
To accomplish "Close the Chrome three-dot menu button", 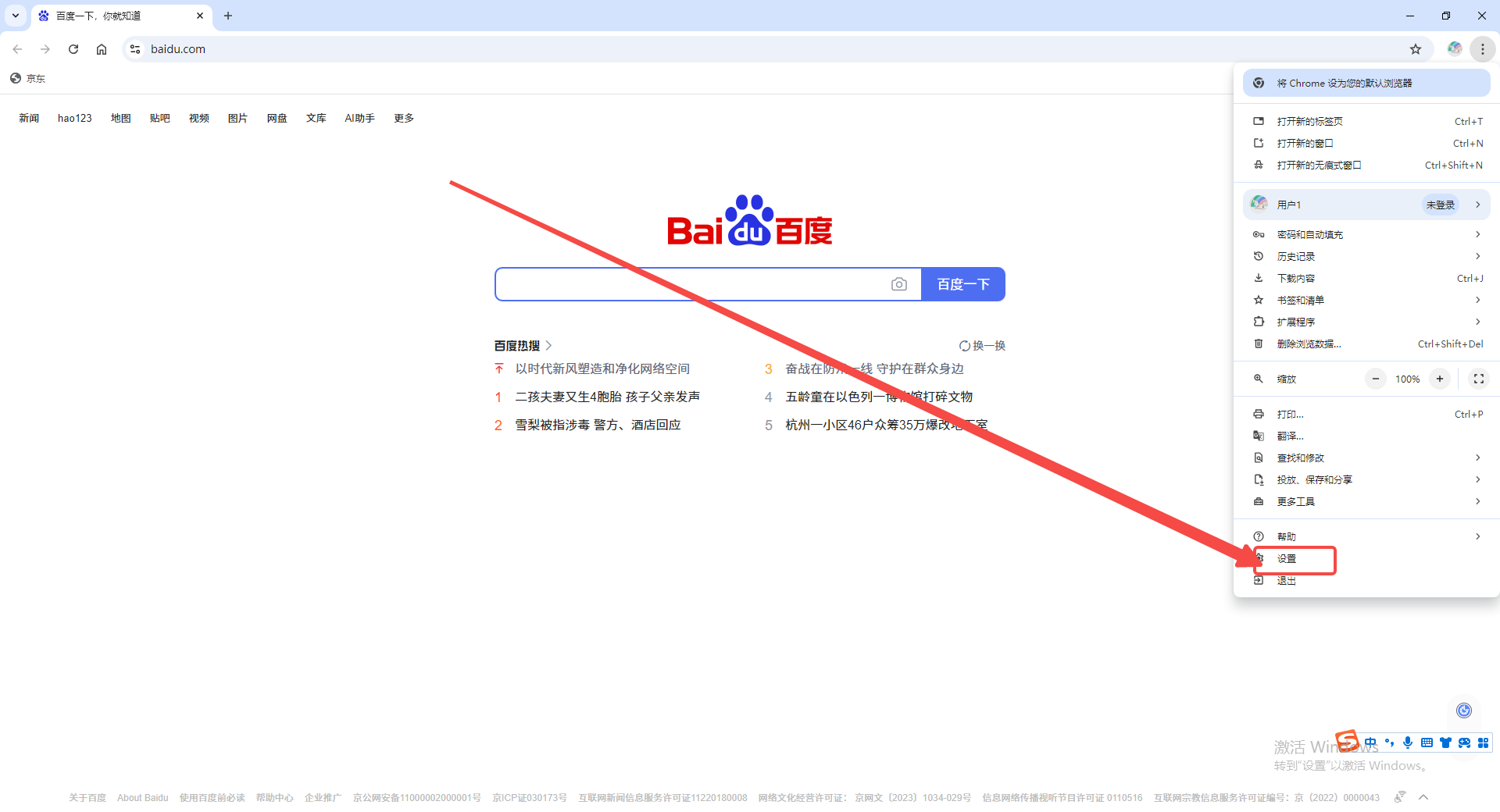I will click(x=1482, y=49).
